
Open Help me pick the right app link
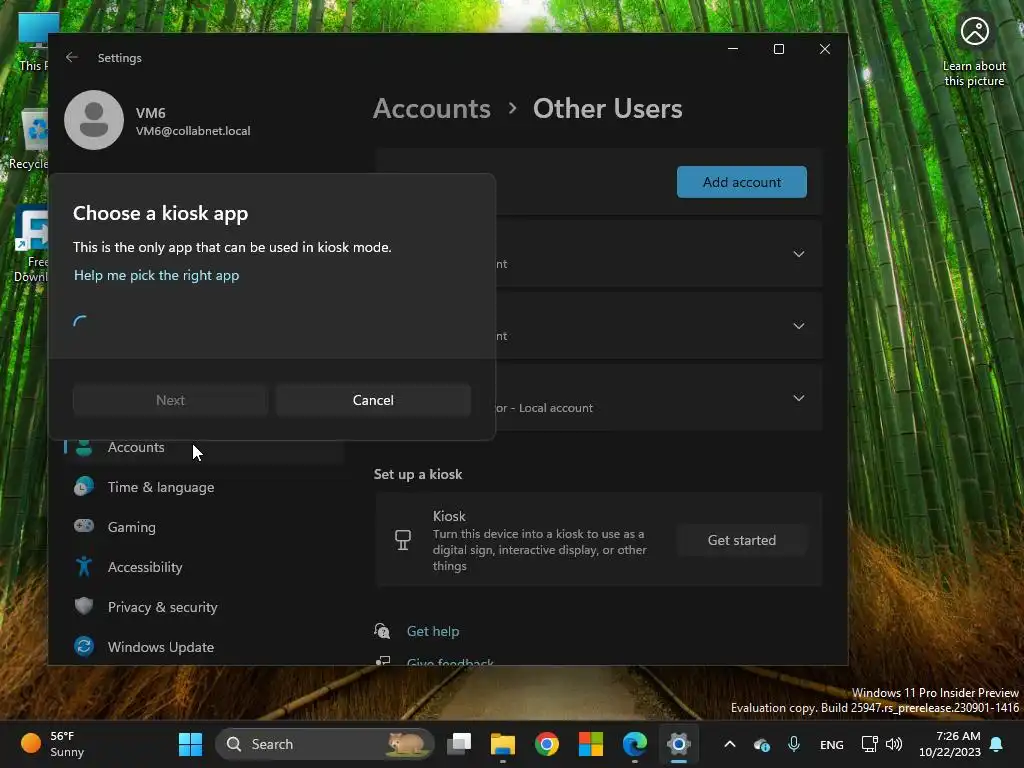tap(156, 276)
